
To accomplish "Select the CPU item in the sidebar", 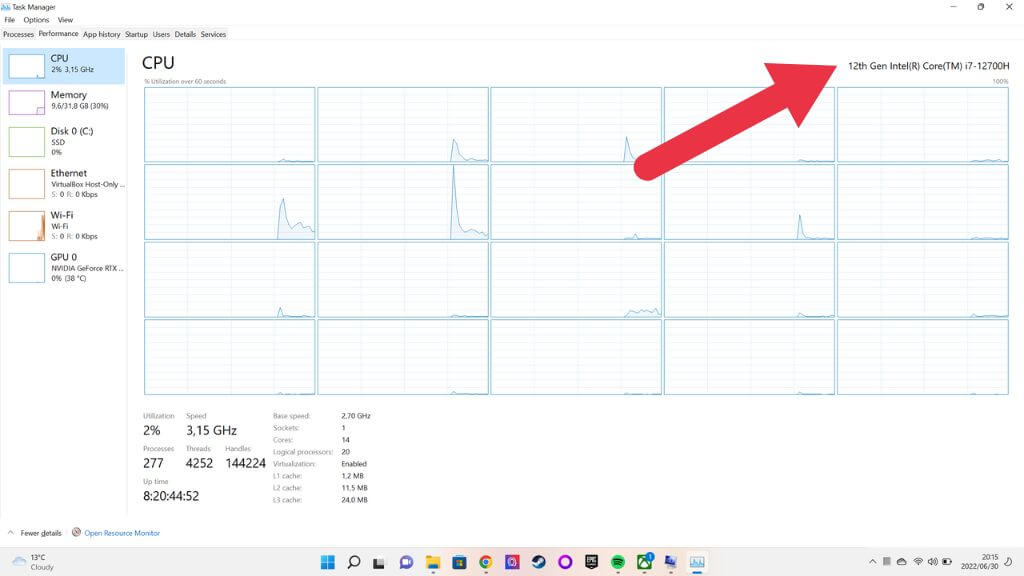I will click(64, 65).
